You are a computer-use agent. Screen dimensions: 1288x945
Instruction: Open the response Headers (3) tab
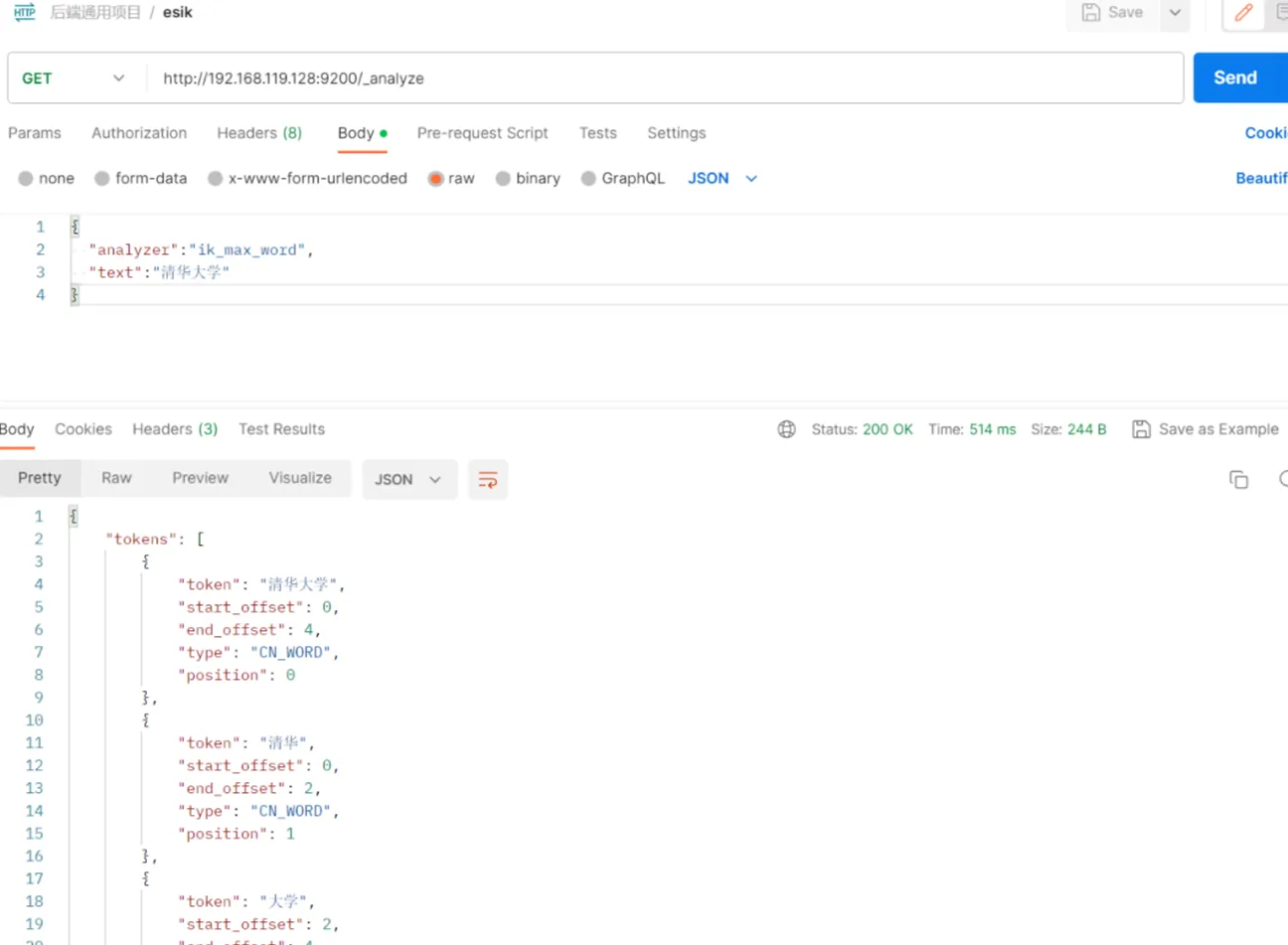tap(175, 429)
